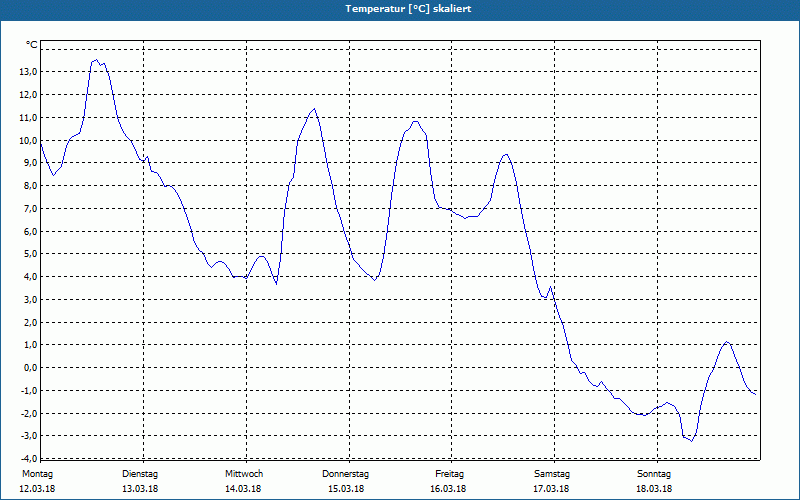Click the date 17.03.18
This screenshot has height=500, width=800.
pos(551,489)
